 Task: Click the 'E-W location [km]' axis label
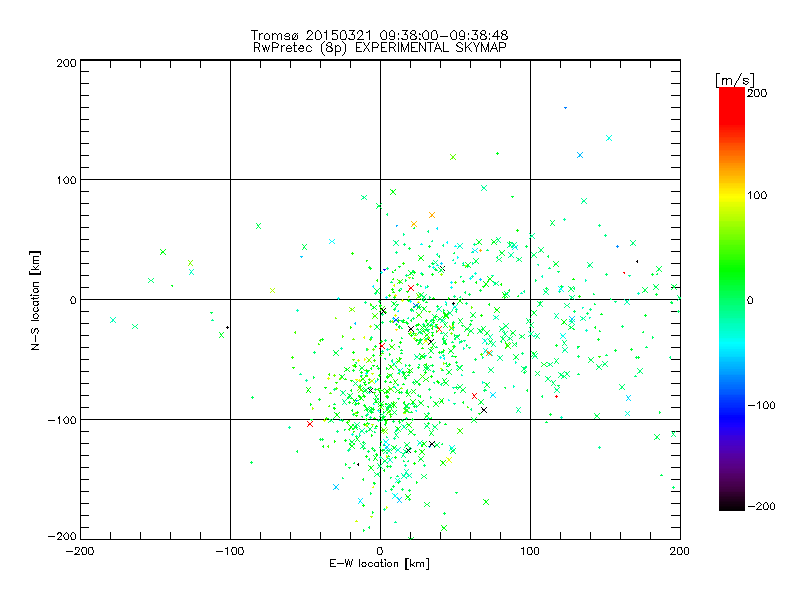[x=380, y=563]
